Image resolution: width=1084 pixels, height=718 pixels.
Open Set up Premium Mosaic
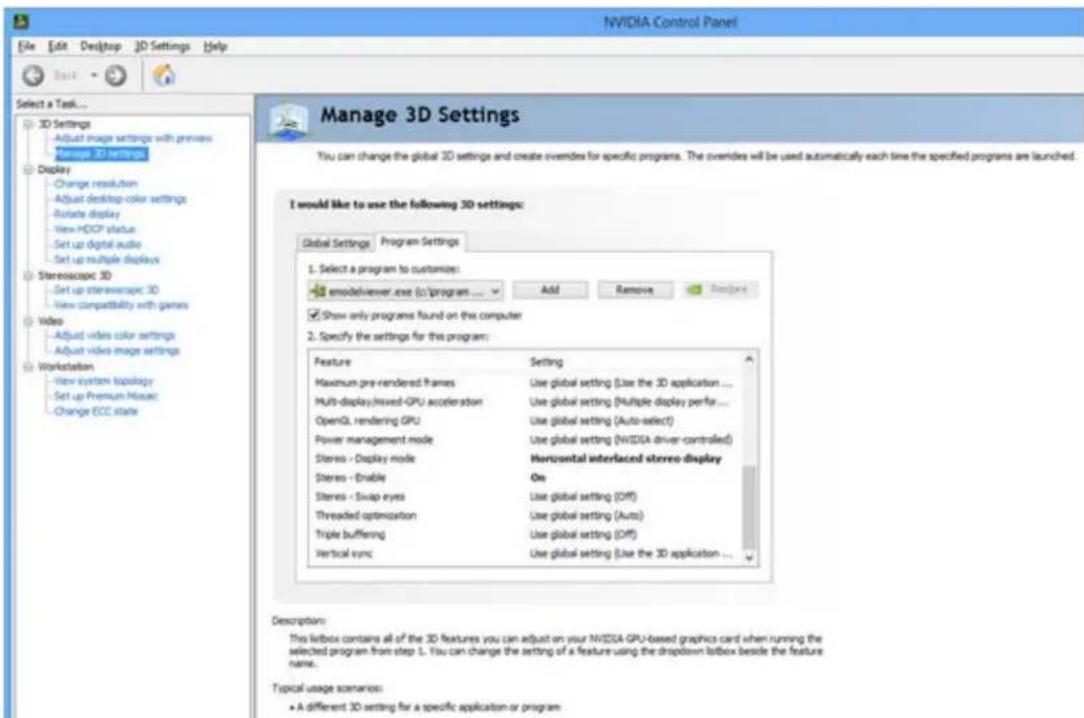point(106,397)
